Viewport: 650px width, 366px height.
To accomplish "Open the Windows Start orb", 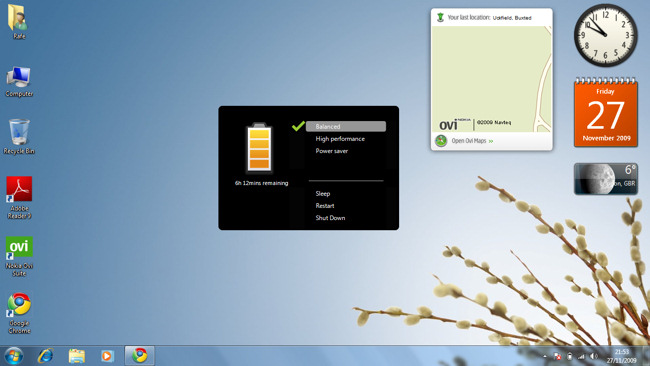I will click(x=14, y=356).
